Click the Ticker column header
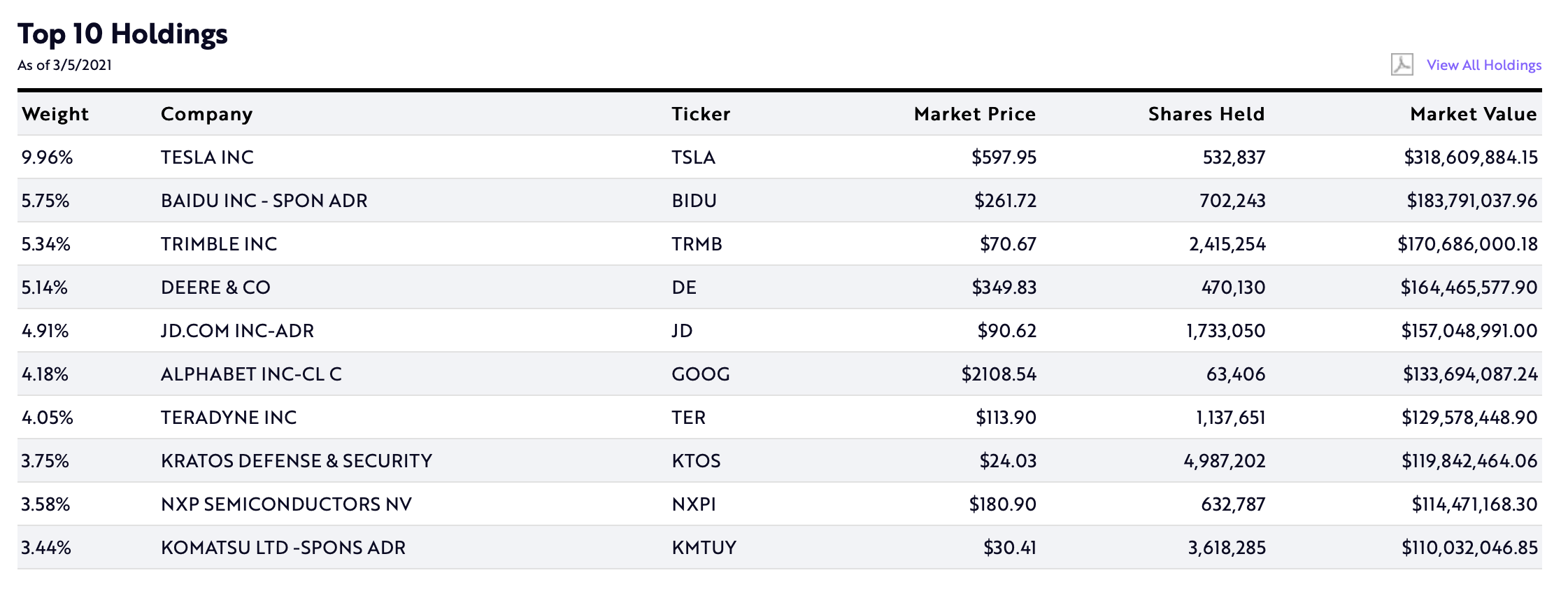 [701, 114]
